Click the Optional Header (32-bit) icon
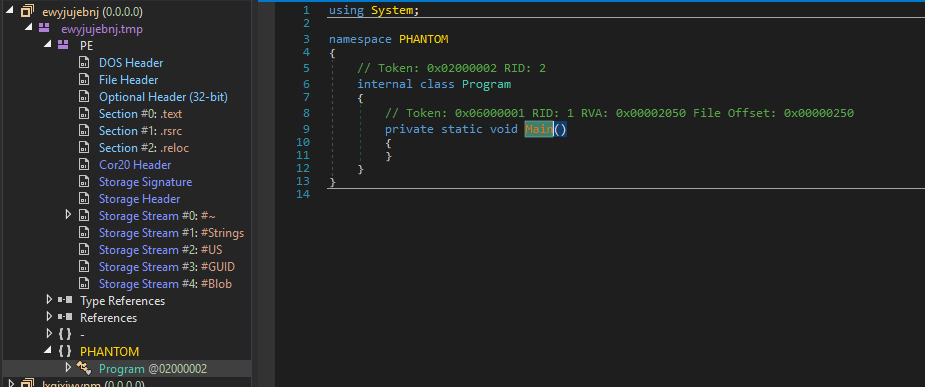This screenshot has height=387, width=925. 84,97
